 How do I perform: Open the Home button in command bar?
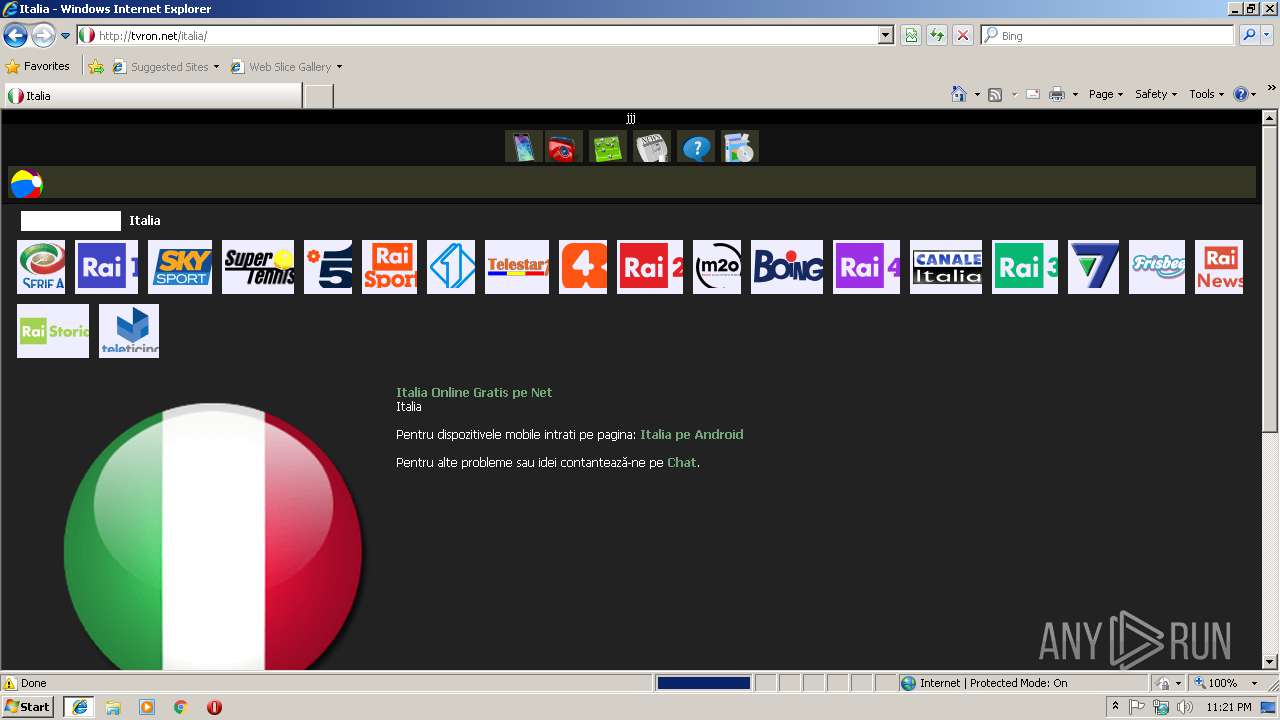(958, 94)
